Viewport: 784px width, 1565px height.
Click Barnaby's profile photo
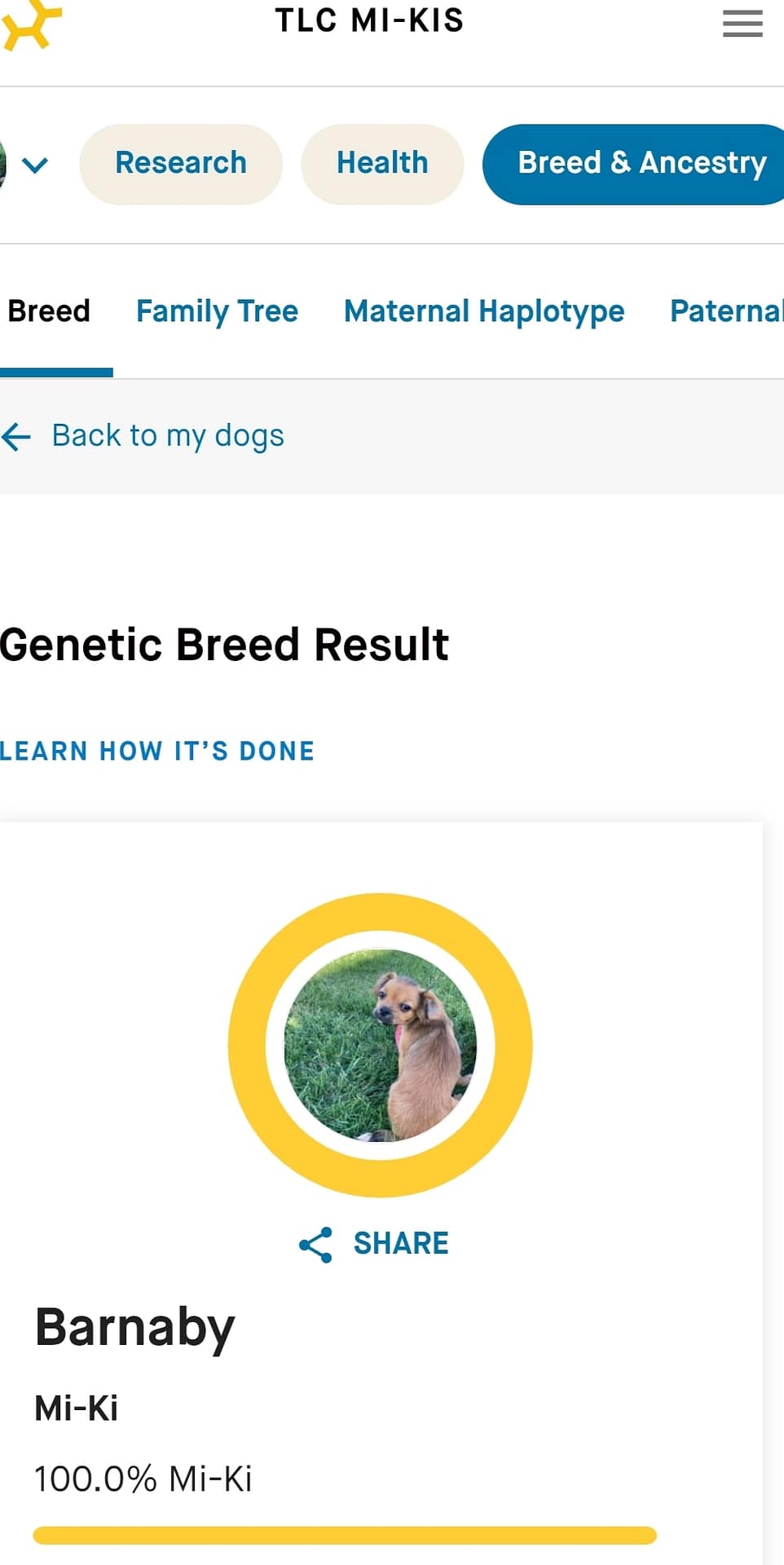tap(380, 1045)
